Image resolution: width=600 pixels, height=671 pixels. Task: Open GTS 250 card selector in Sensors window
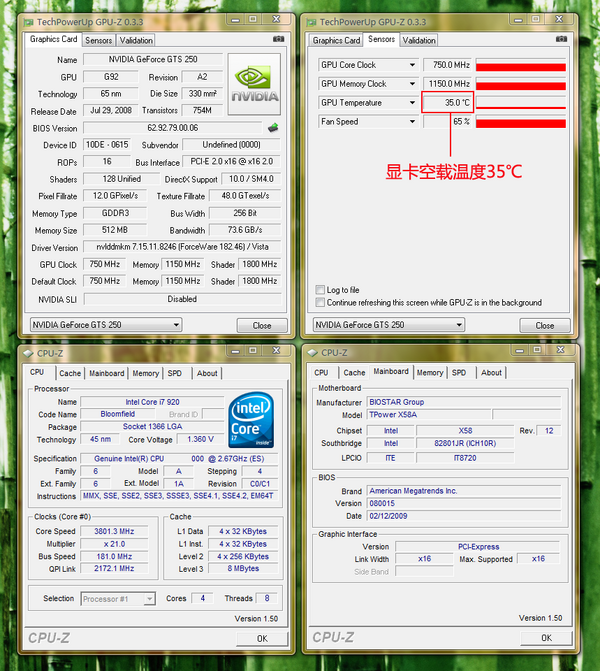point(389,325)
